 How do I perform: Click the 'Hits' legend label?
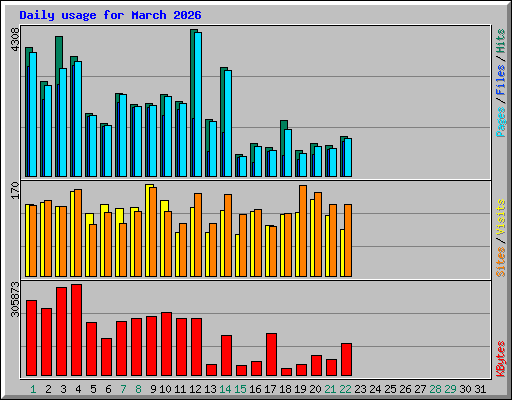(x=501, y=41)
